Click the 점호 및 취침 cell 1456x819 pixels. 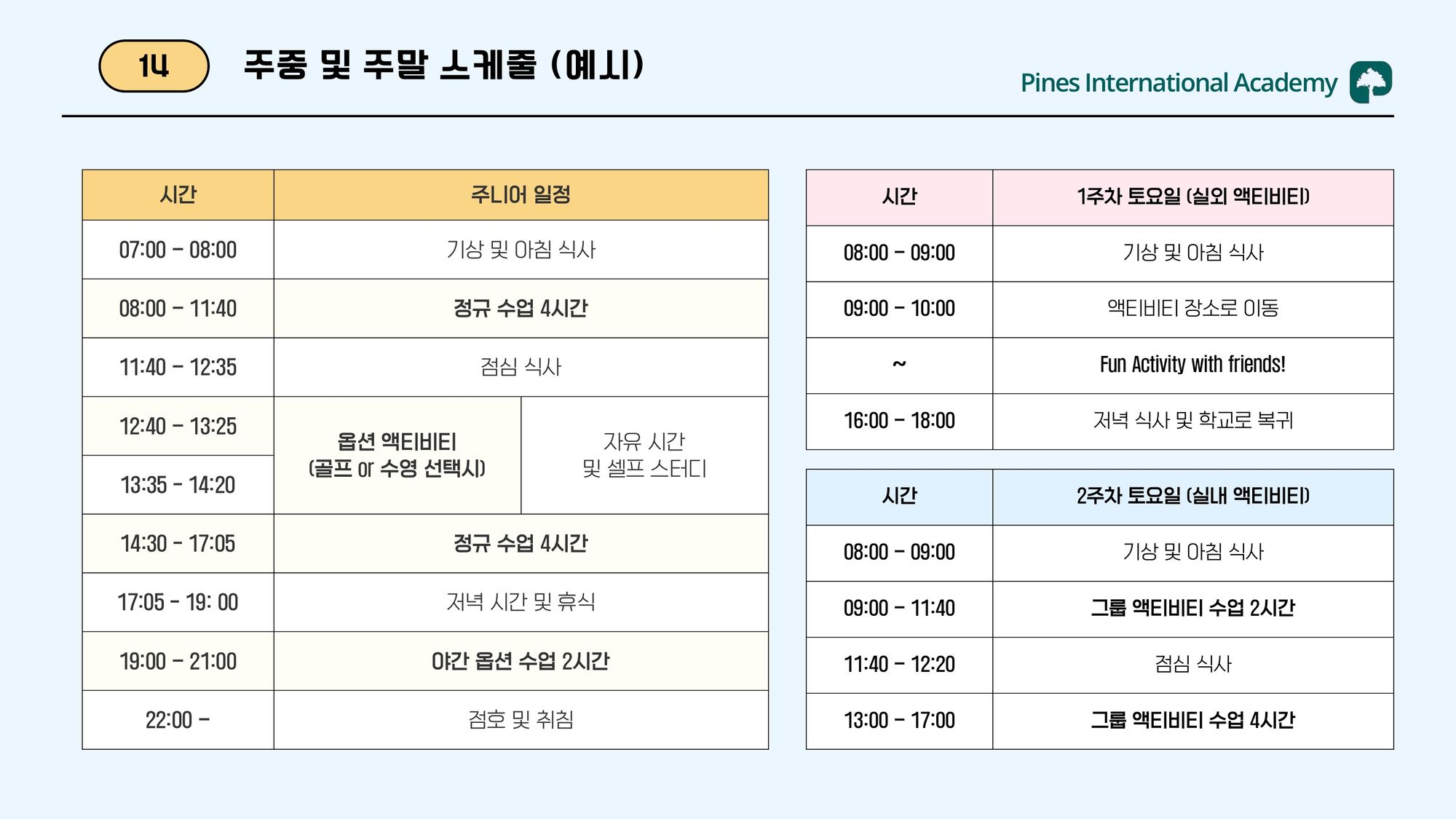point(521,720)
